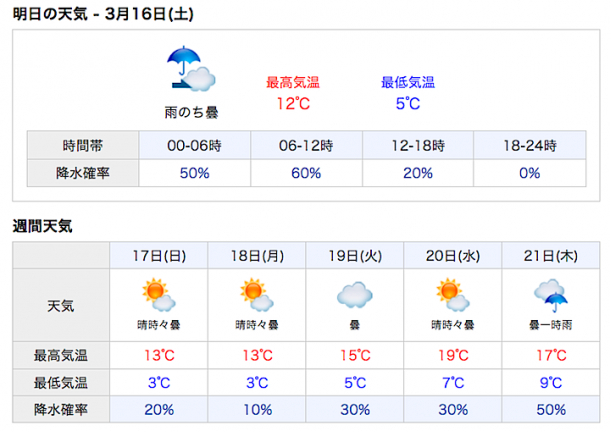Select the 12-18時 time slot header
610x431 pixels.
pyautogui.click(x=418, y=145)
